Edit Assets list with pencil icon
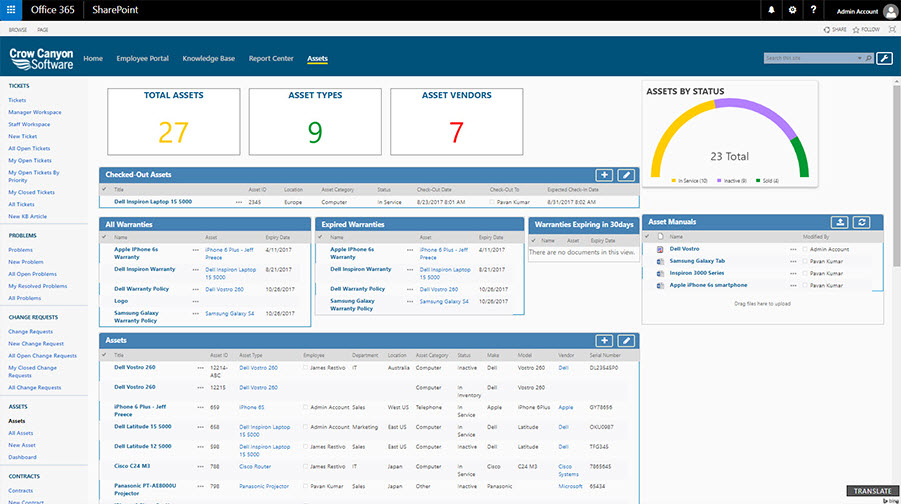Image resolution: width=901 pixels, height=504 pixels. tap(626, 341)
